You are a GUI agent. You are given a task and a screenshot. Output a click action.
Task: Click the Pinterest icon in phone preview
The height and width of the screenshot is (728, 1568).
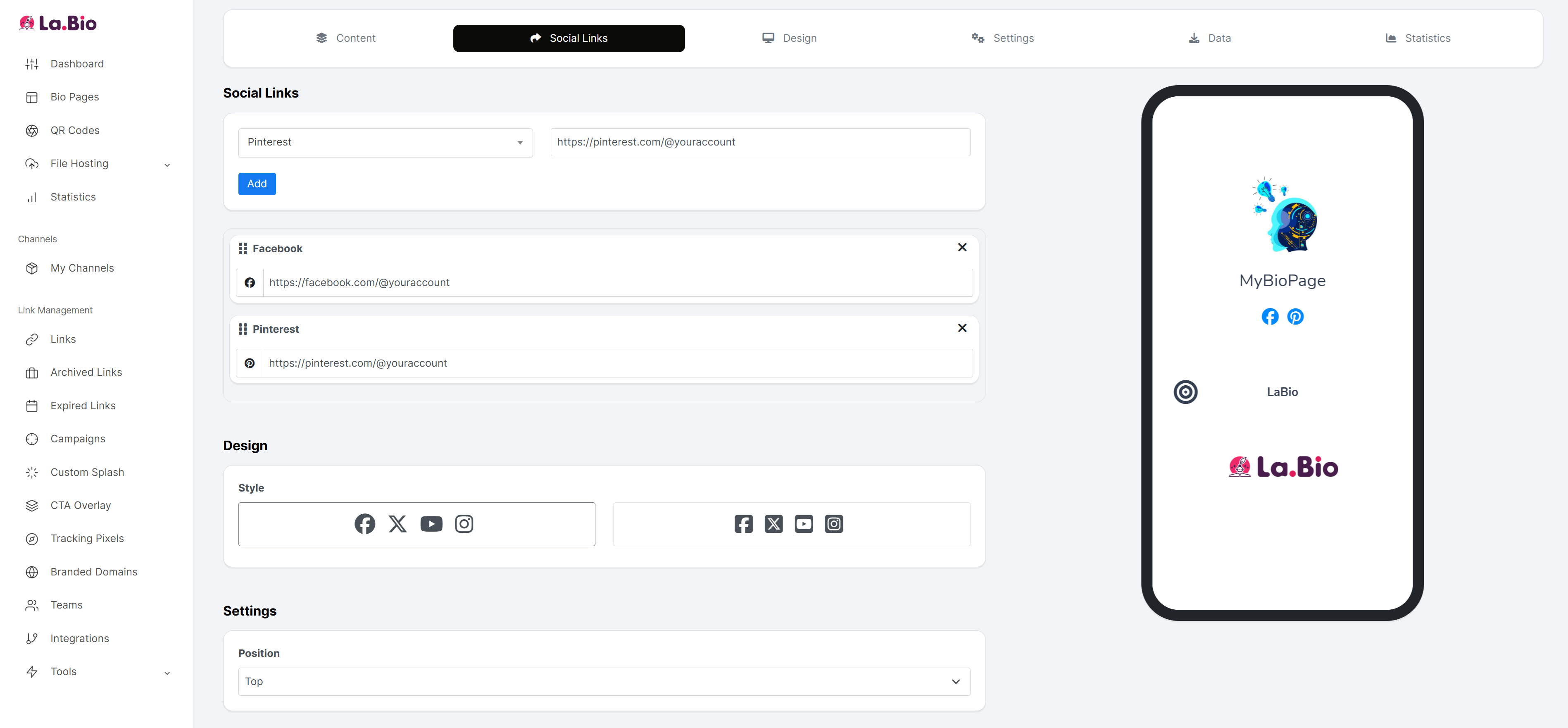1295,317
